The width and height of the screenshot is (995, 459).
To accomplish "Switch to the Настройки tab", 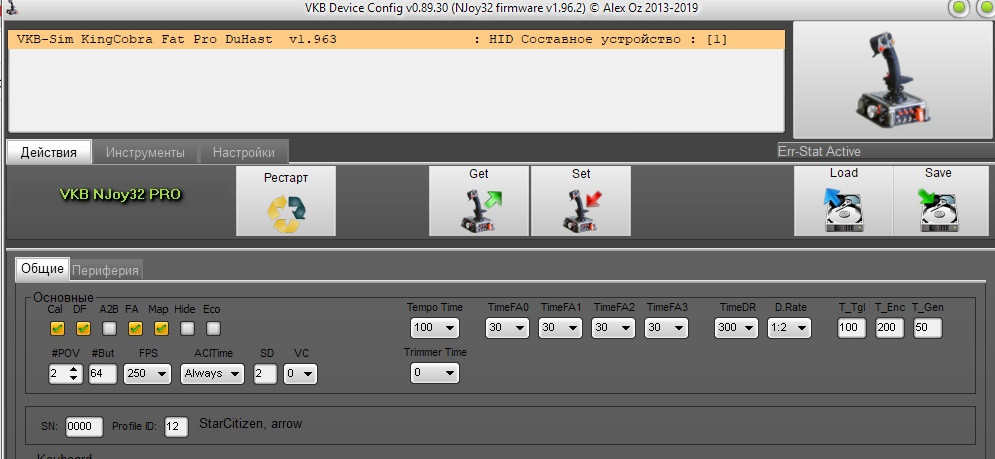I will [x=244, y=152].
